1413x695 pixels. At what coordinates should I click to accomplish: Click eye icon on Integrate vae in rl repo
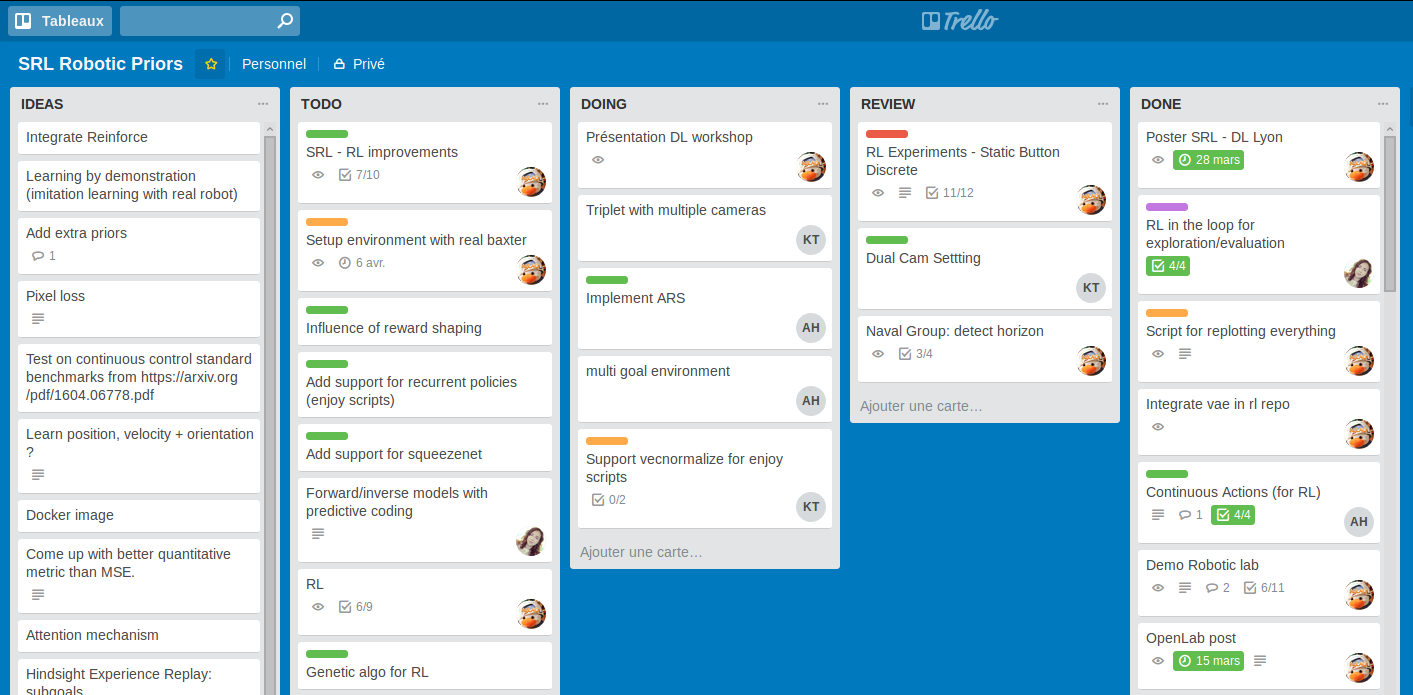[1158, 427]
